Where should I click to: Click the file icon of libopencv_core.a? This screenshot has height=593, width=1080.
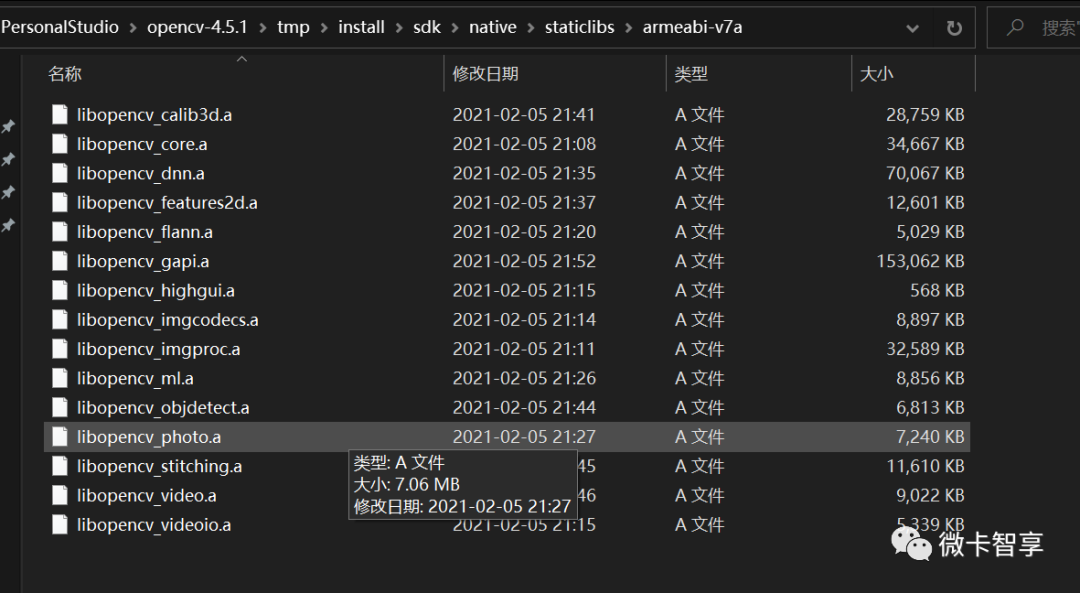tap(60, 144)
